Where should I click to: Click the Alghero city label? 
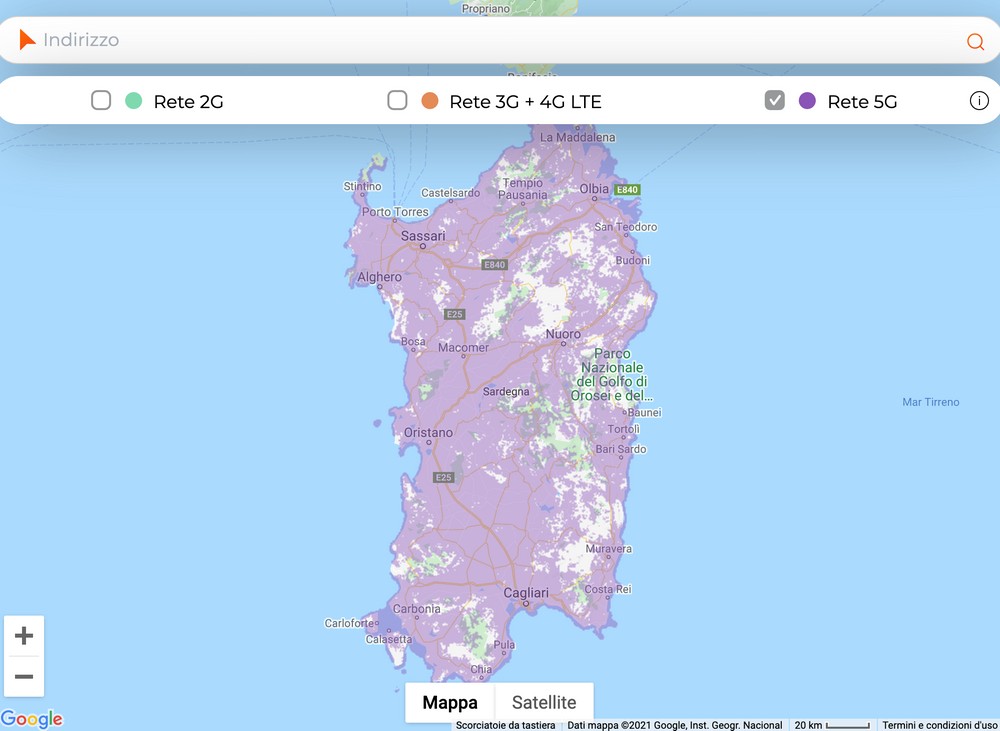[x=379, y=277]
